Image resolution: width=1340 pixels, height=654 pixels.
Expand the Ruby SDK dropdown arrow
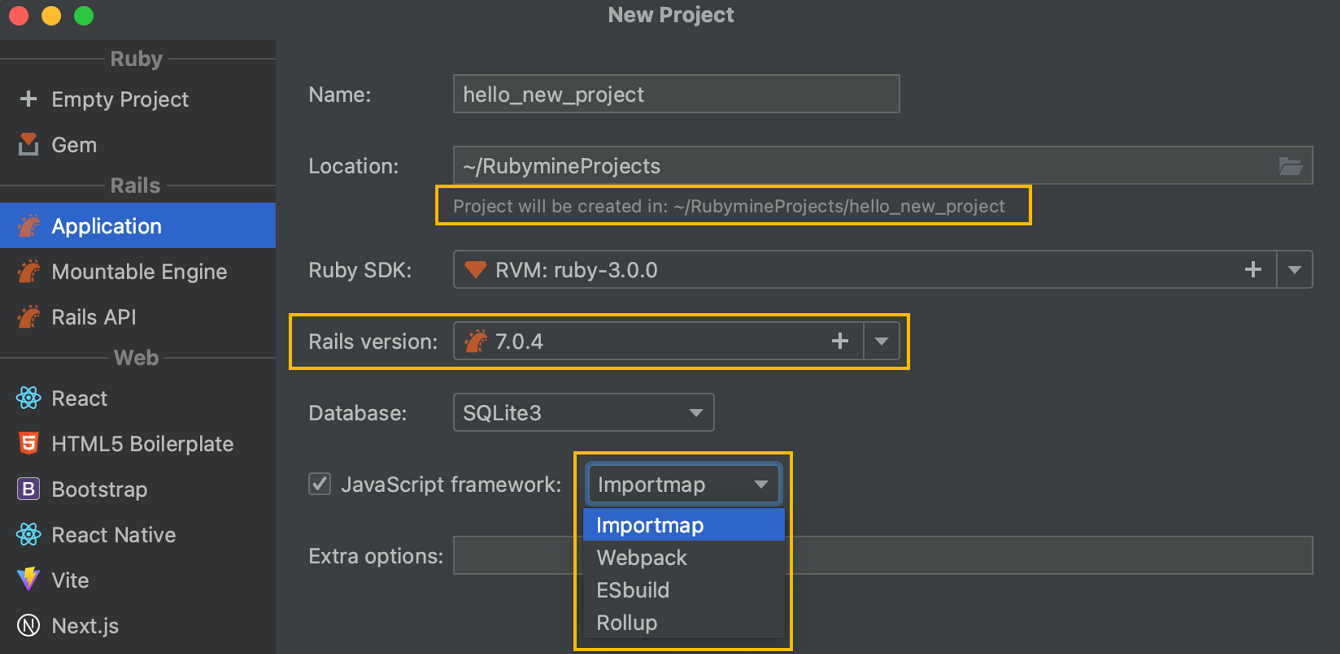click(x=1295, y=270)
